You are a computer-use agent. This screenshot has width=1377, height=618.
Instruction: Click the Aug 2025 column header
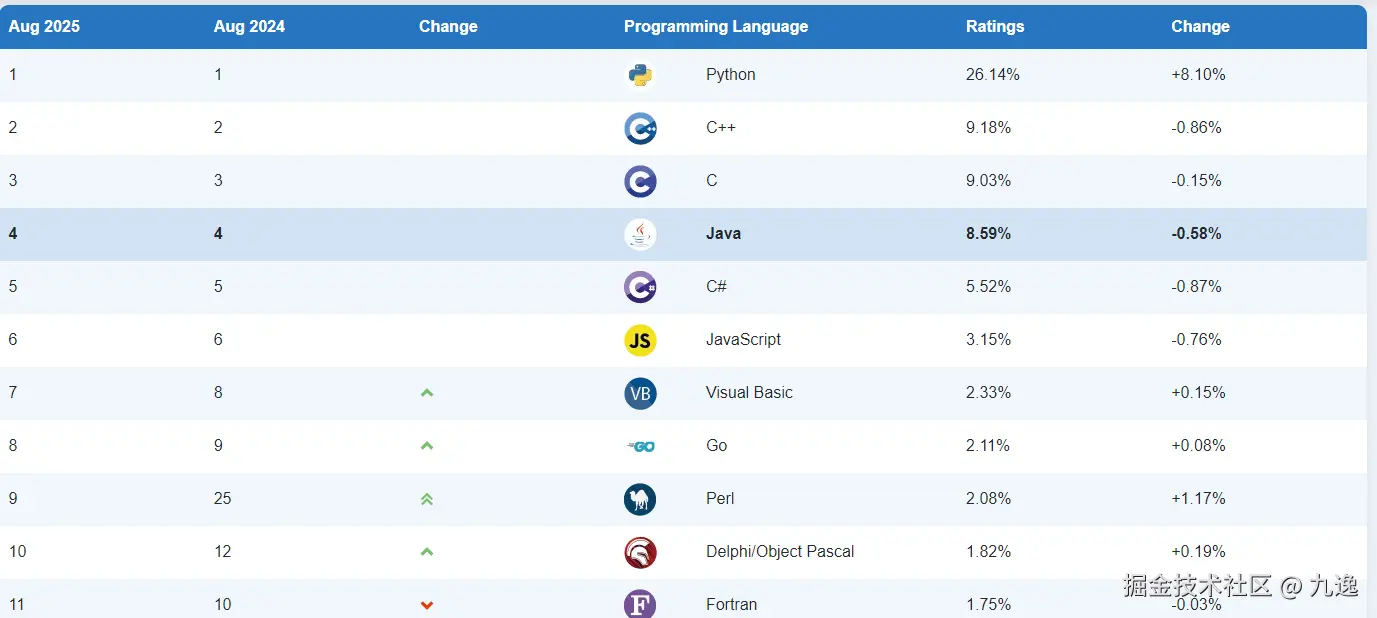[x=44, y=27]
